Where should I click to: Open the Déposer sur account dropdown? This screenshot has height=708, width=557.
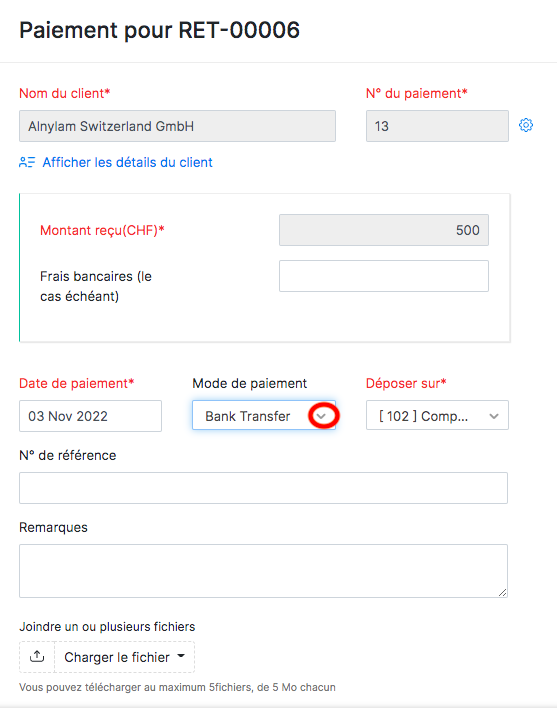pyautogui.click(x=437, y=415)
